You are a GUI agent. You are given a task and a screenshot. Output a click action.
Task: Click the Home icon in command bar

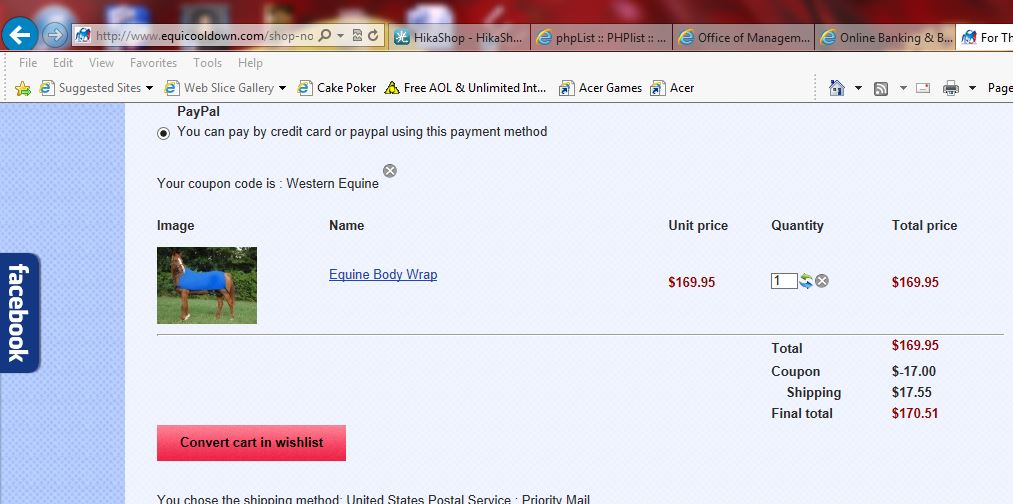(x=837, y=88)
